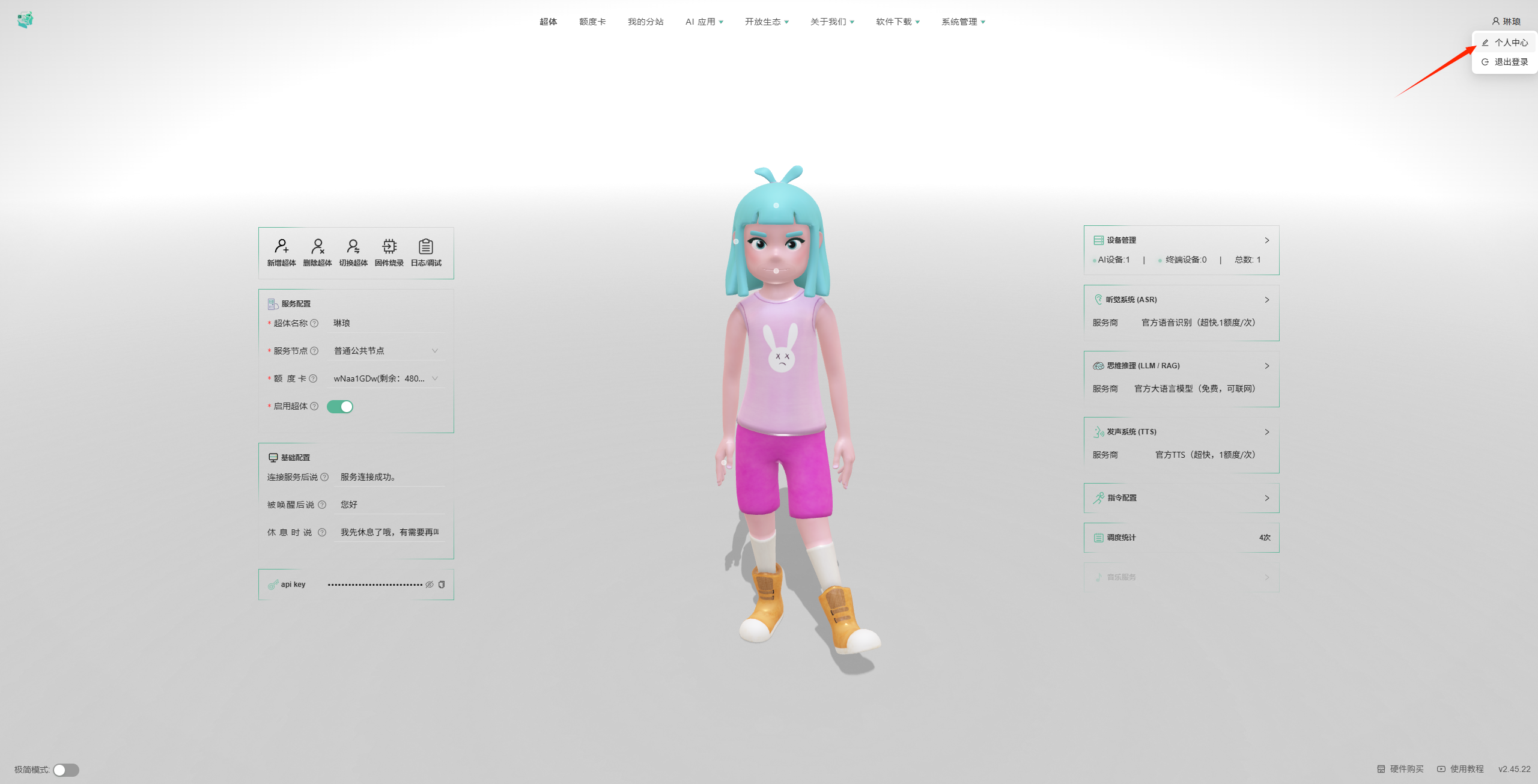Enable the 极简模式 toggle
This screenshot has width=1538, height=784.
[66, 770]
